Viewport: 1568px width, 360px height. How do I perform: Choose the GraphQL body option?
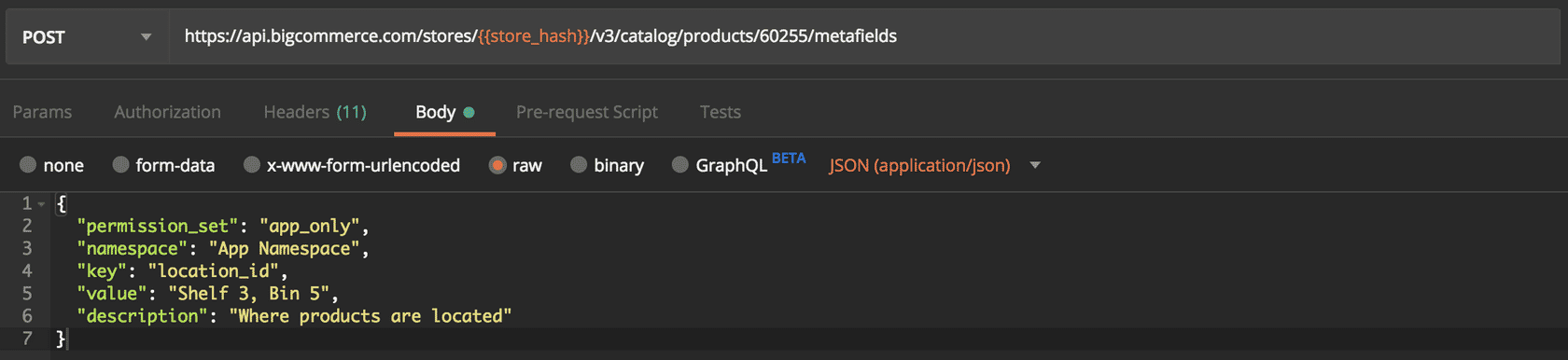pos(680,165)
